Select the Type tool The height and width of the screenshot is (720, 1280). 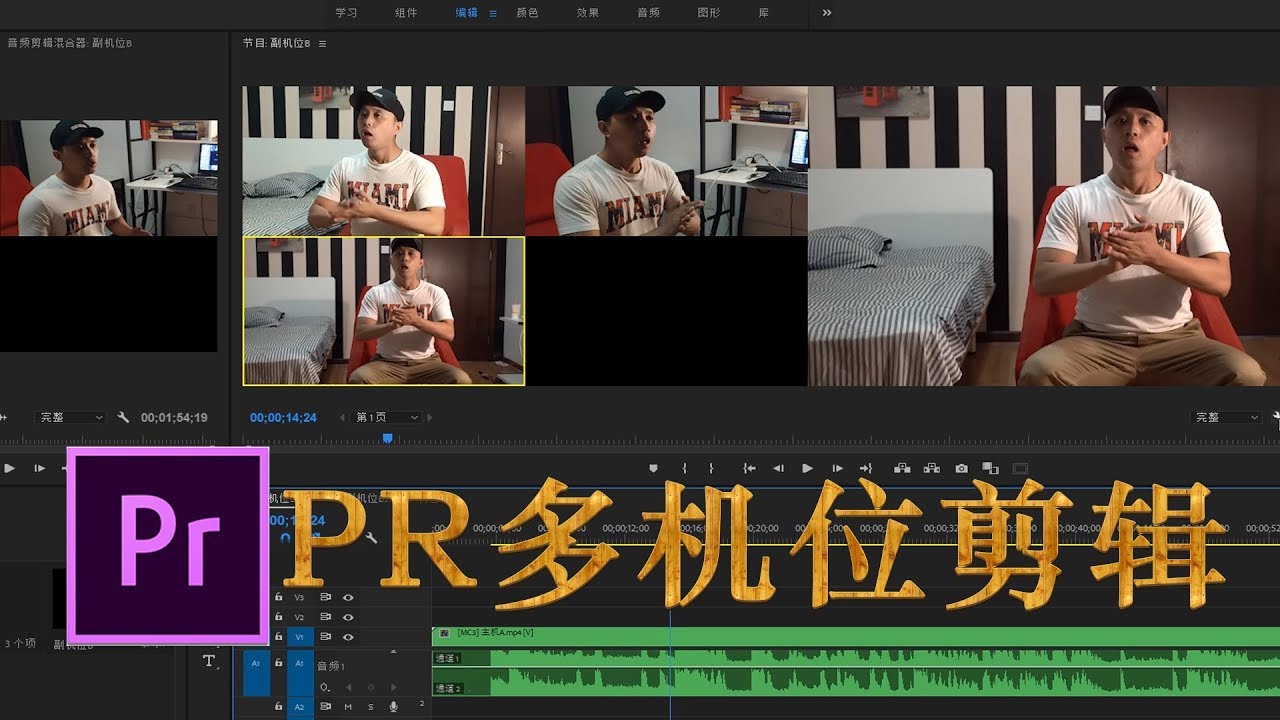click(x=209, y=661)
